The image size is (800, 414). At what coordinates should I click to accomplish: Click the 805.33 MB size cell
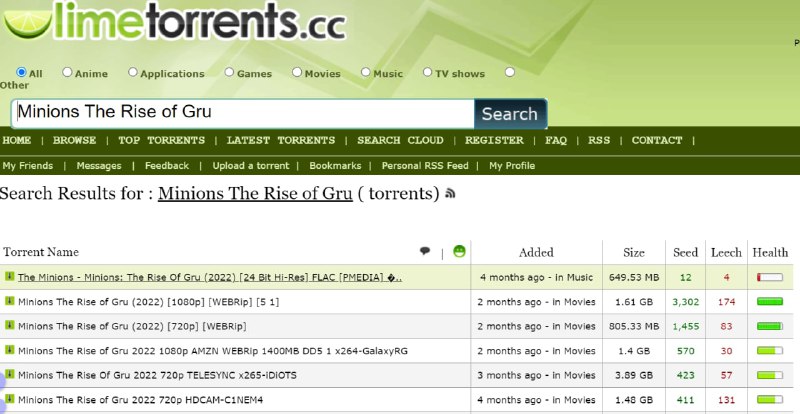tap(634, 326)
